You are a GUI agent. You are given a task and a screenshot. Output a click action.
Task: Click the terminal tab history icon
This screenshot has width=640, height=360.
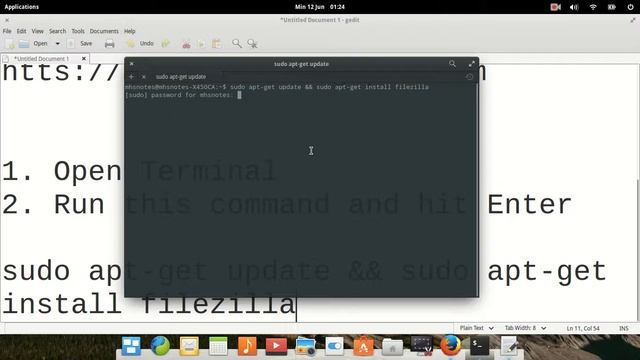(469, 77)
